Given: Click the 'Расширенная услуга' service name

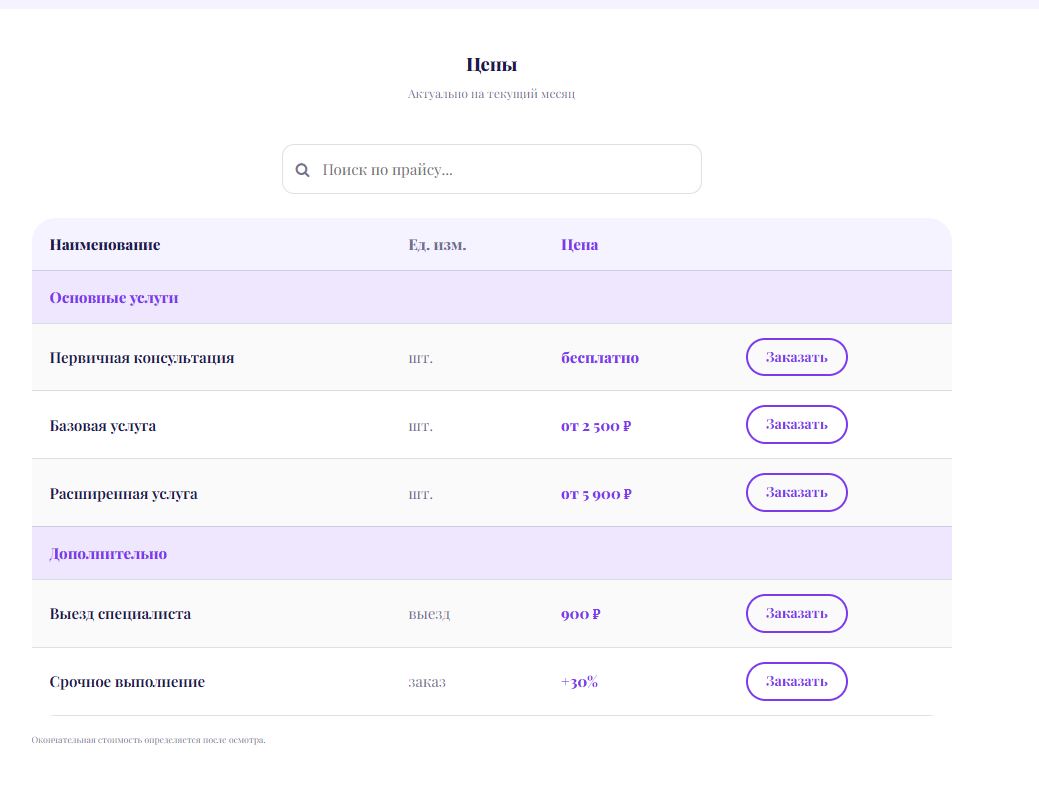Looking at the screenshot, I should [123, 494].
